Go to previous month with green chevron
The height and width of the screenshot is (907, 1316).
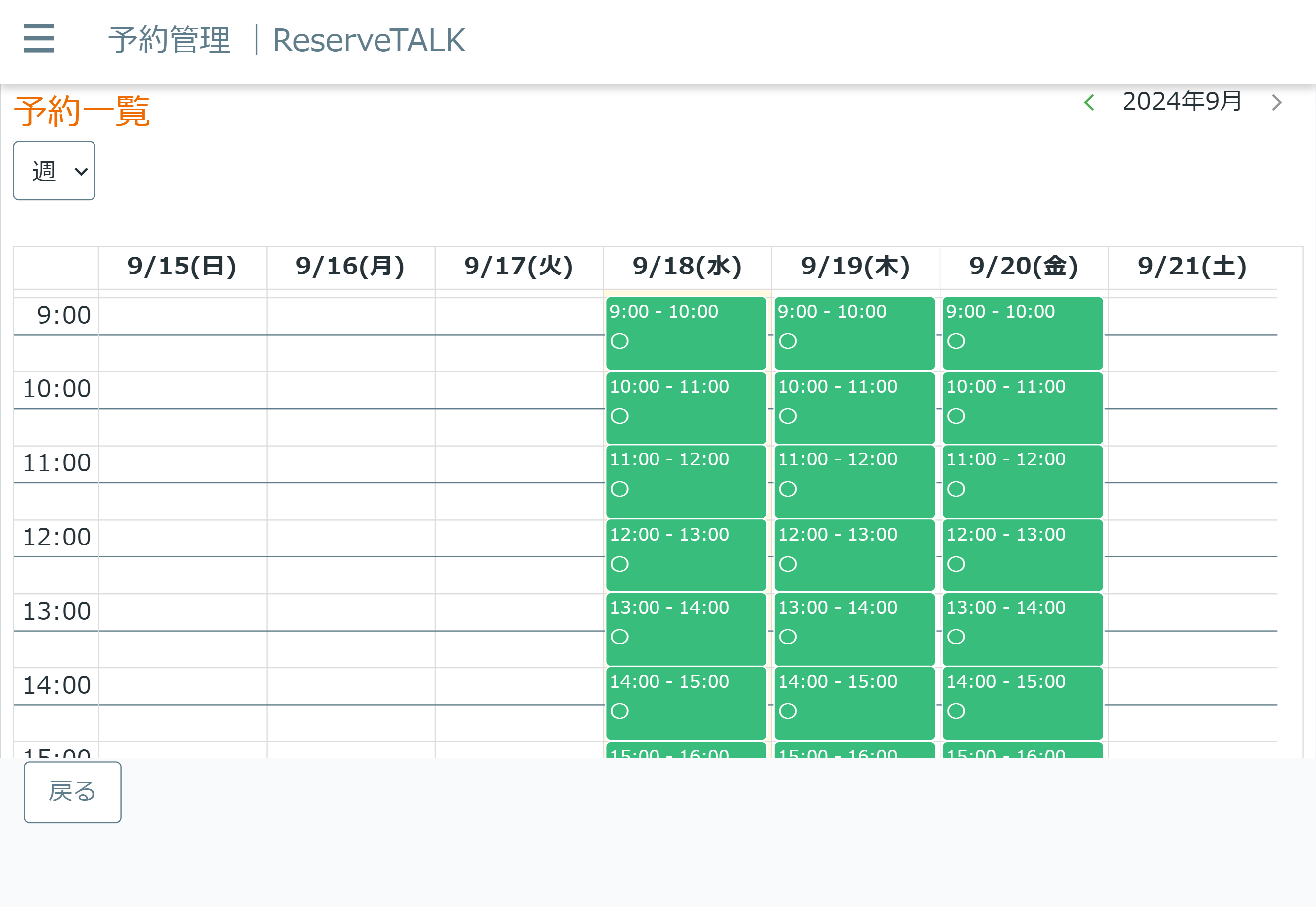[x=1089, y=103]
